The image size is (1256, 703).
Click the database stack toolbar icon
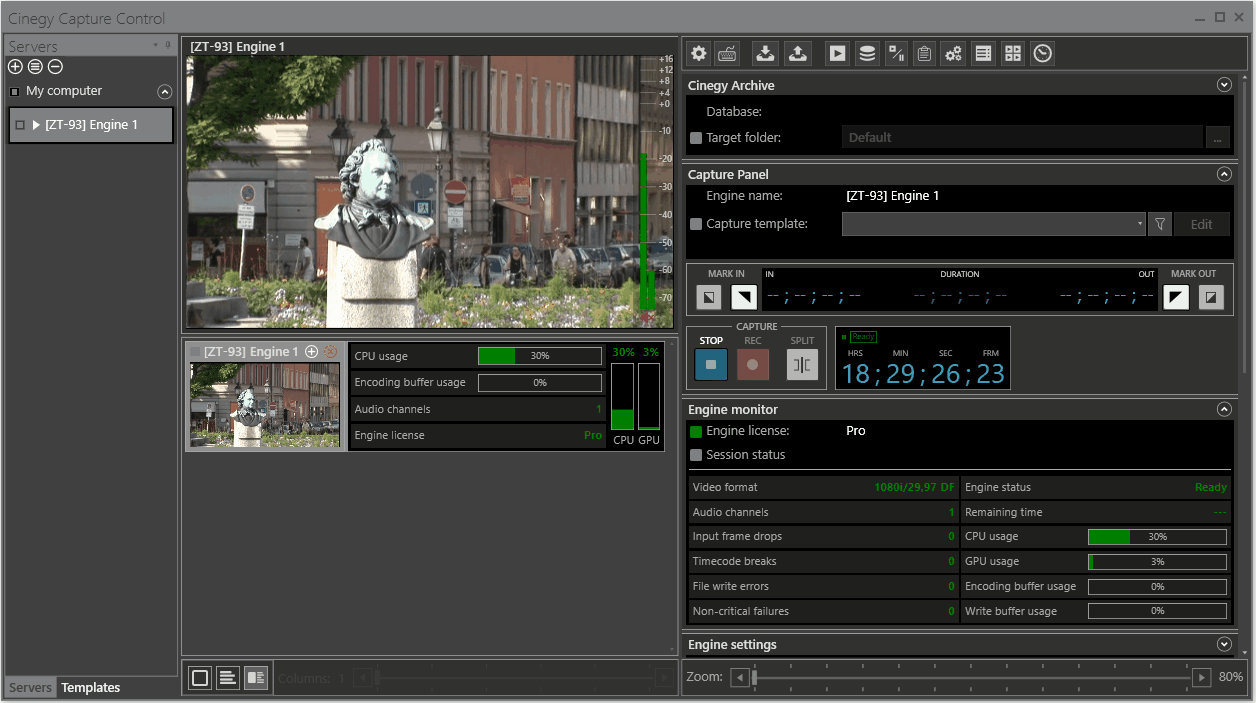(867, 54)
